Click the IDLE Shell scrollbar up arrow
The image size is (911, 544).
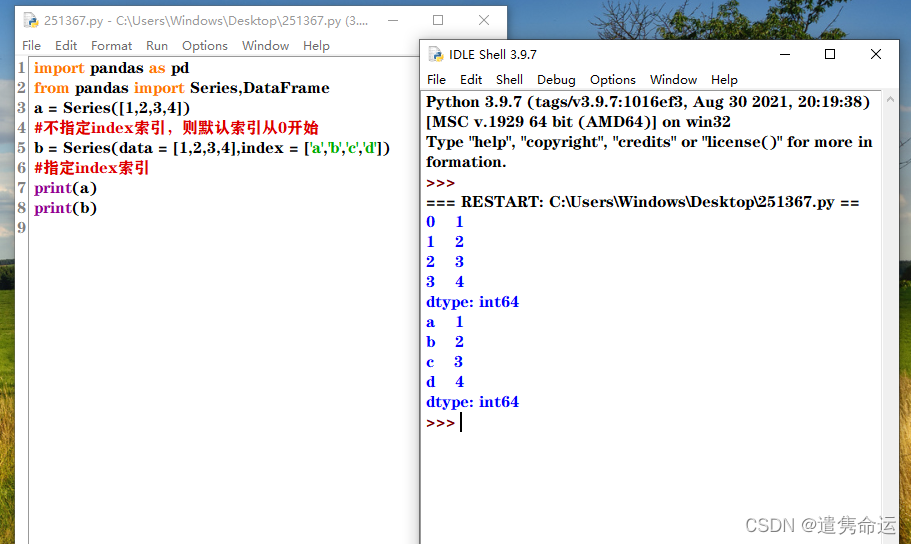coord(890,100)
